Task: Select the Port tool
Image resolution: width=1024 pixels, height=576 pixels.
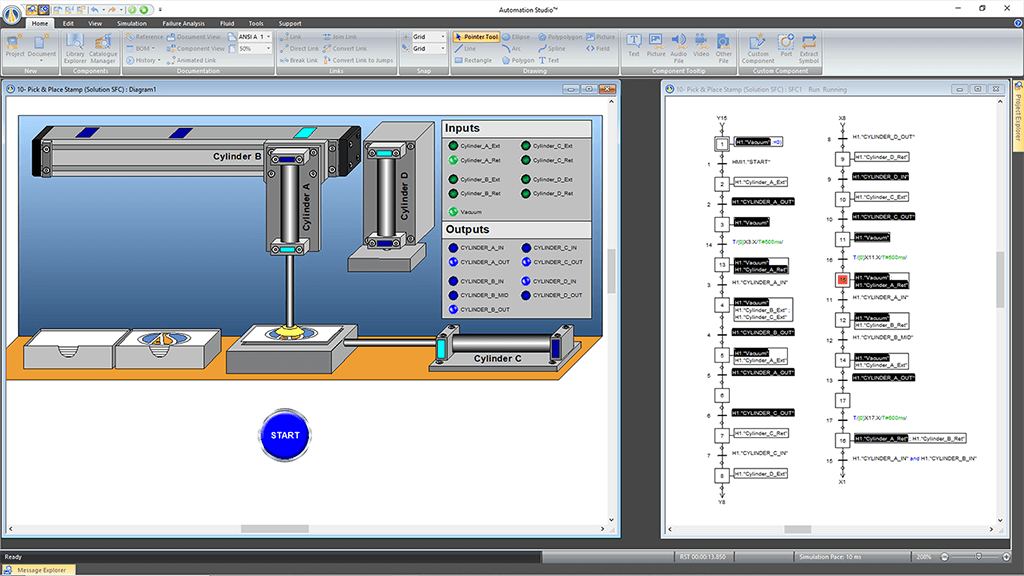Action: click(x=786, y=46)
